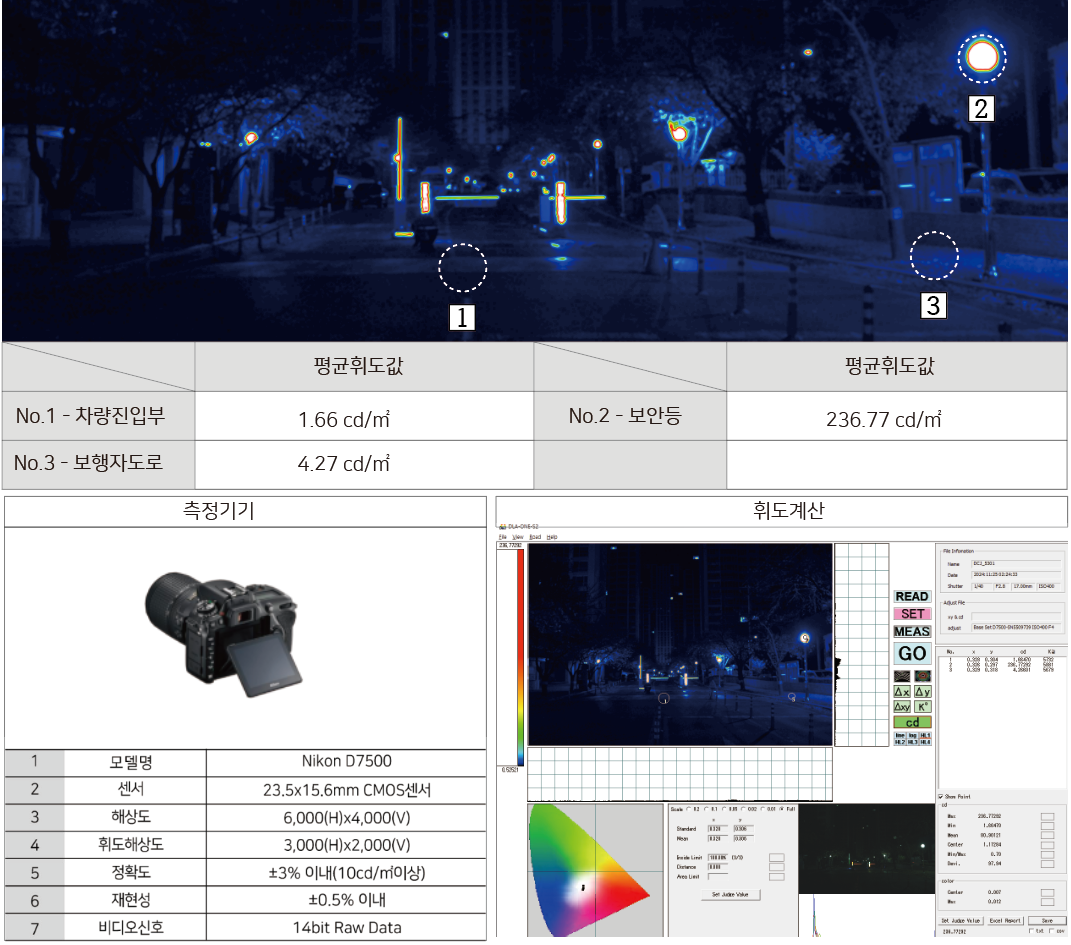This screenshot has height=945, width=1071.
Task: Click the Inside Limit input field
Action: click(x=717, y=858)
